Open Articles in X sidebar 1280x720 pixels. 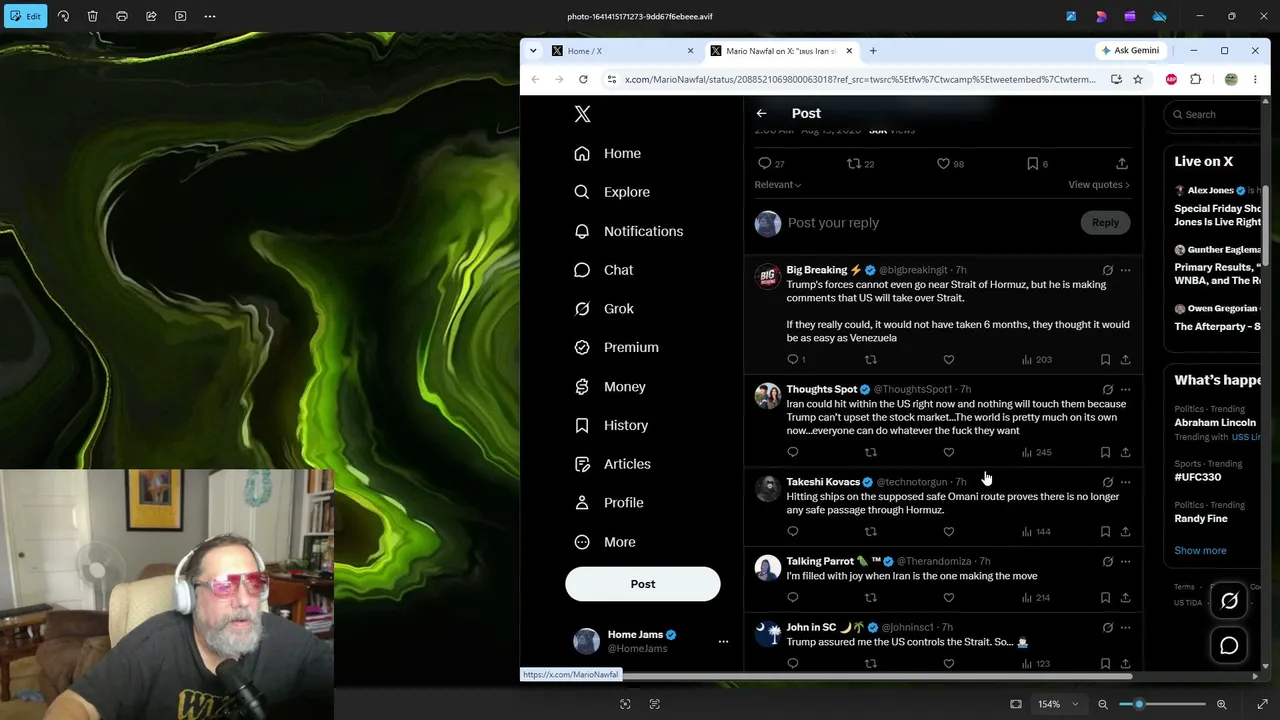tap(613, 464)
